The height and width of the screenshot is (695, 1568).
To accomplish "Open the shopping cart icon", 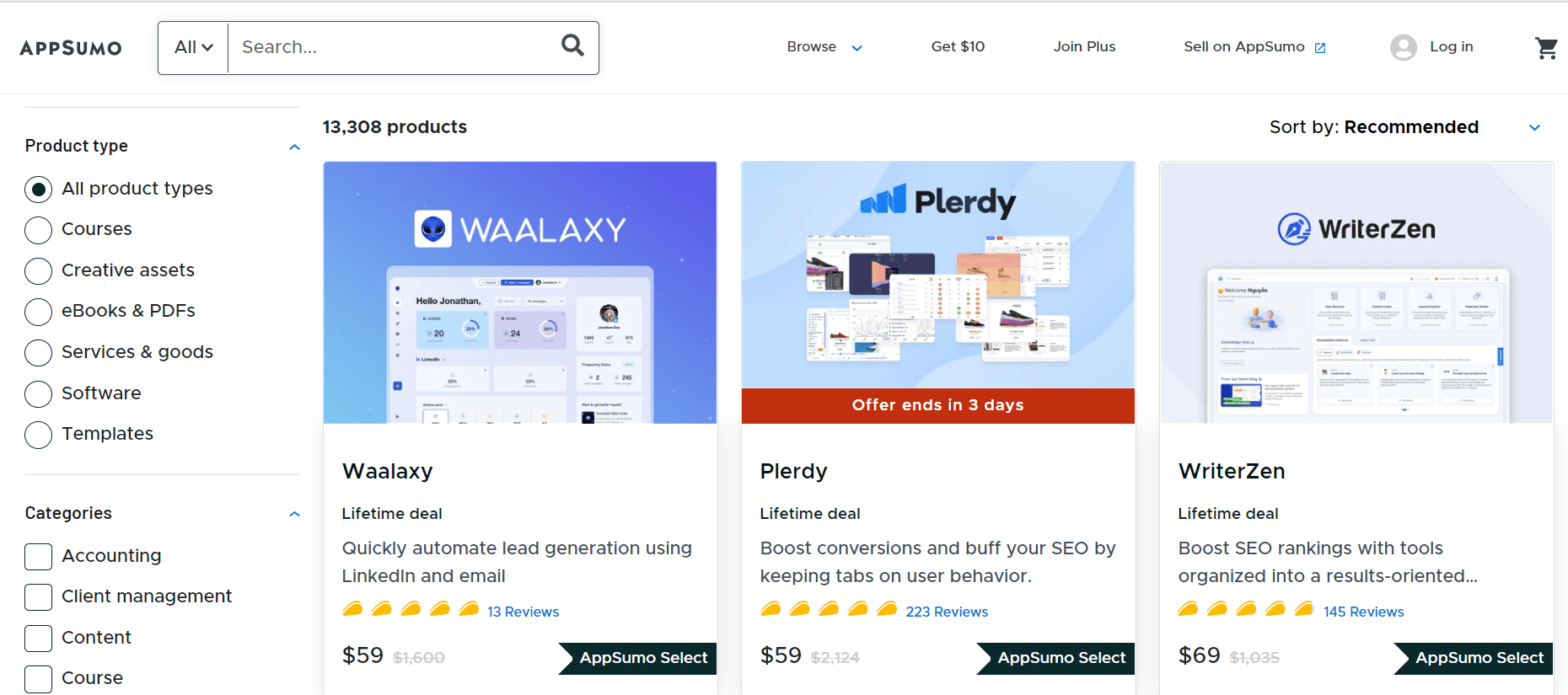I will pos(1546,48).
